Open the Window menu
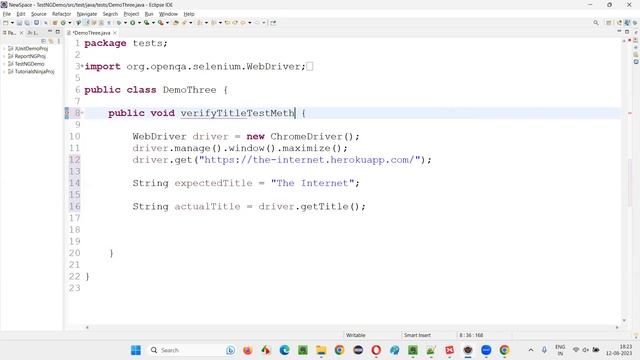Viewport: 640px width, 360px height. (168, 14)
